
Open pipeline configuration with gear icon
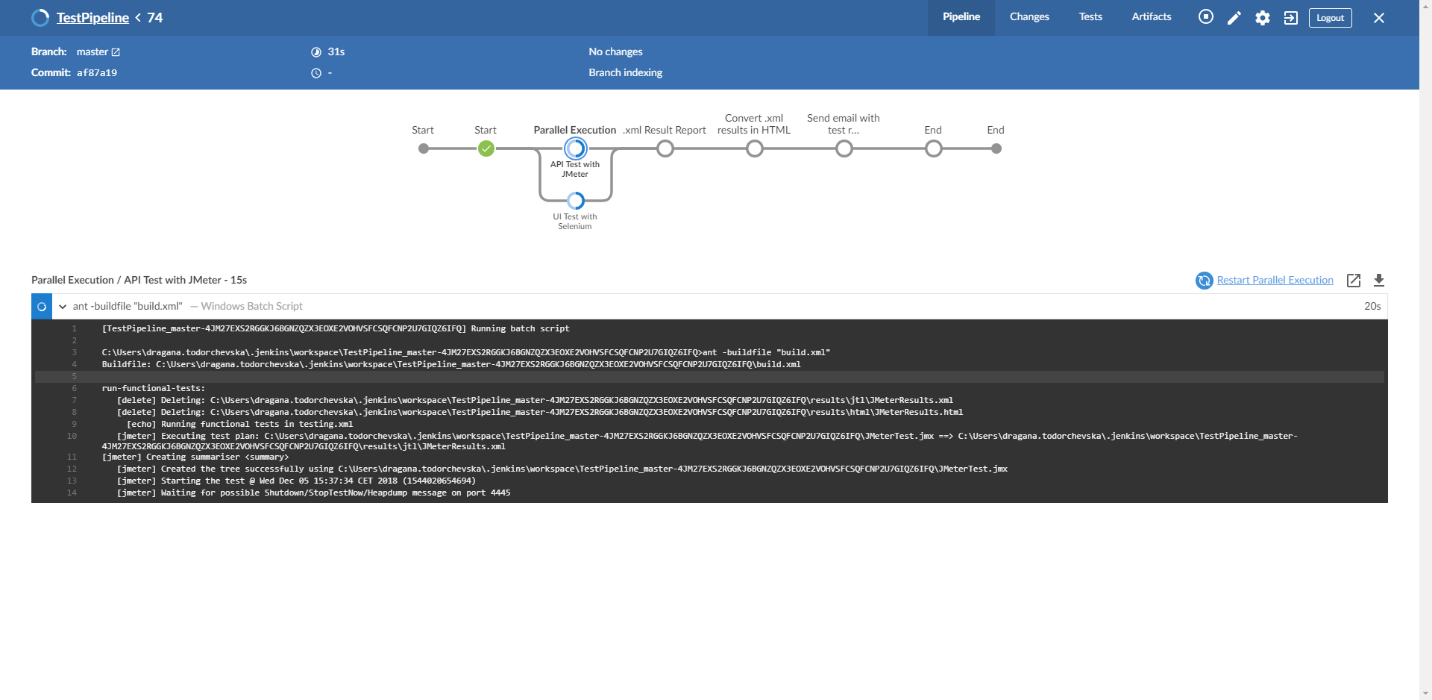(x=1263, y=18)
